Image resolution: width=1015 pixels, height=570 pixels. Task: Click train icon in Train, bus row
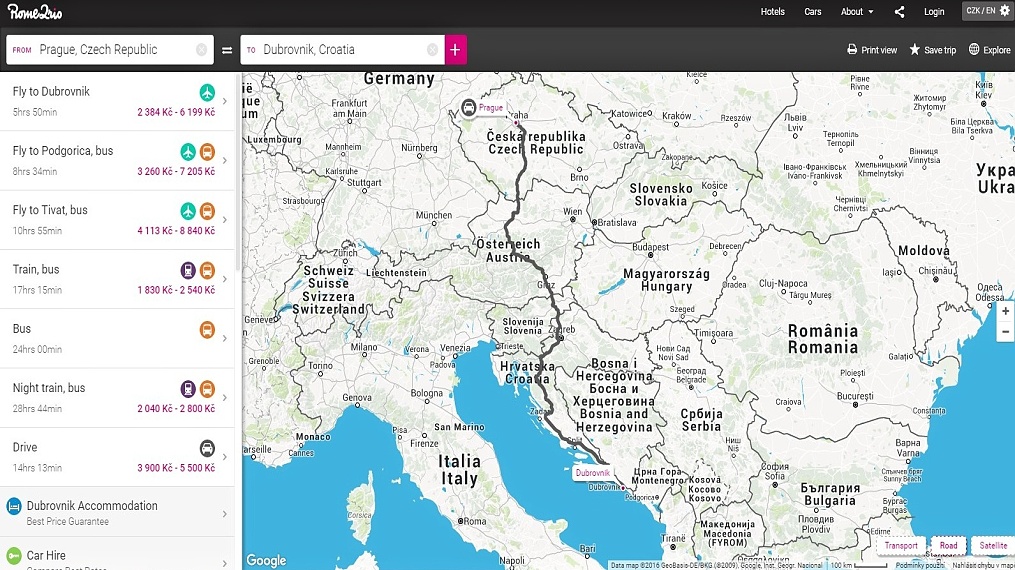coord(188,270)
